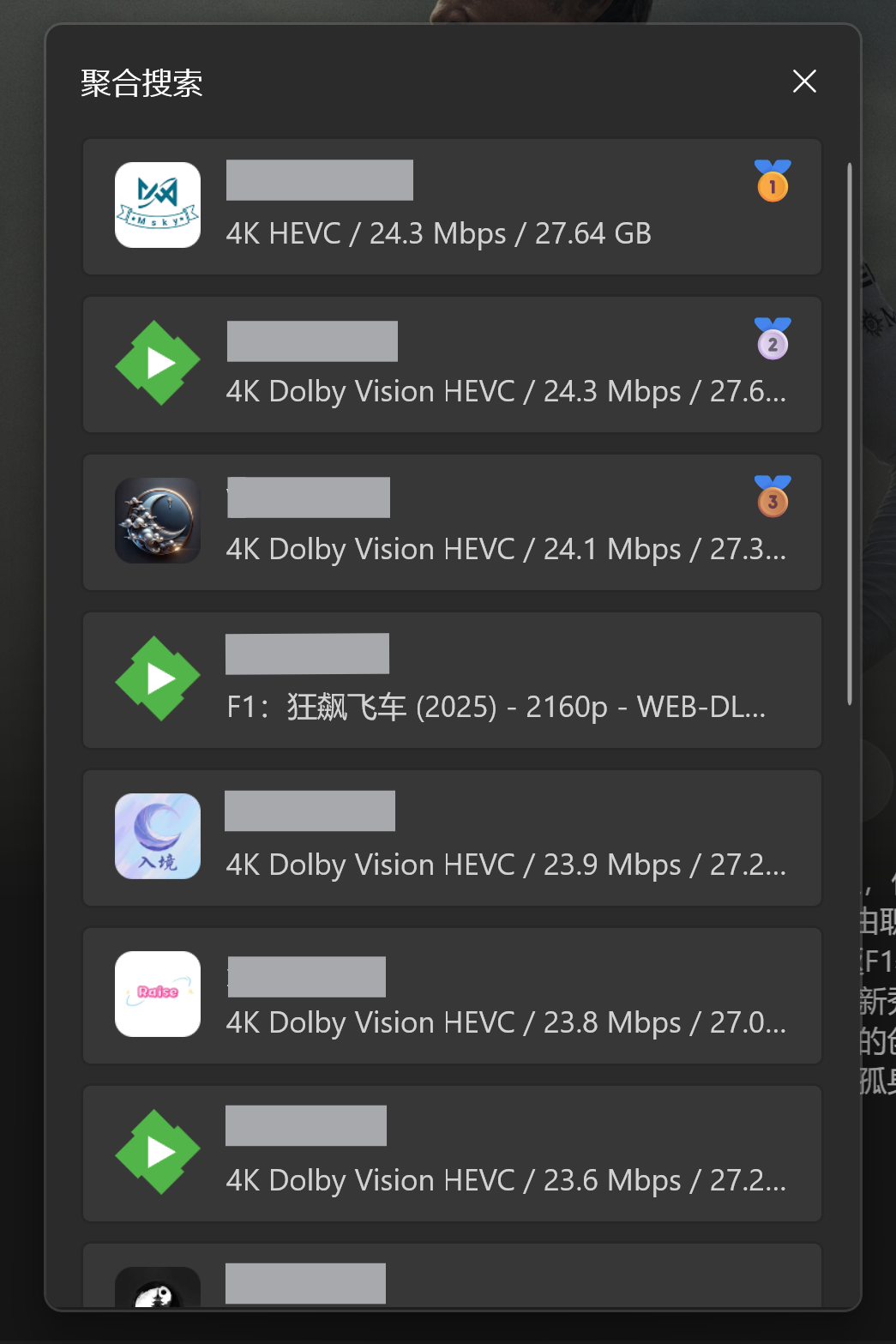Click the results list vertical scrollbar

pos(850,433)
